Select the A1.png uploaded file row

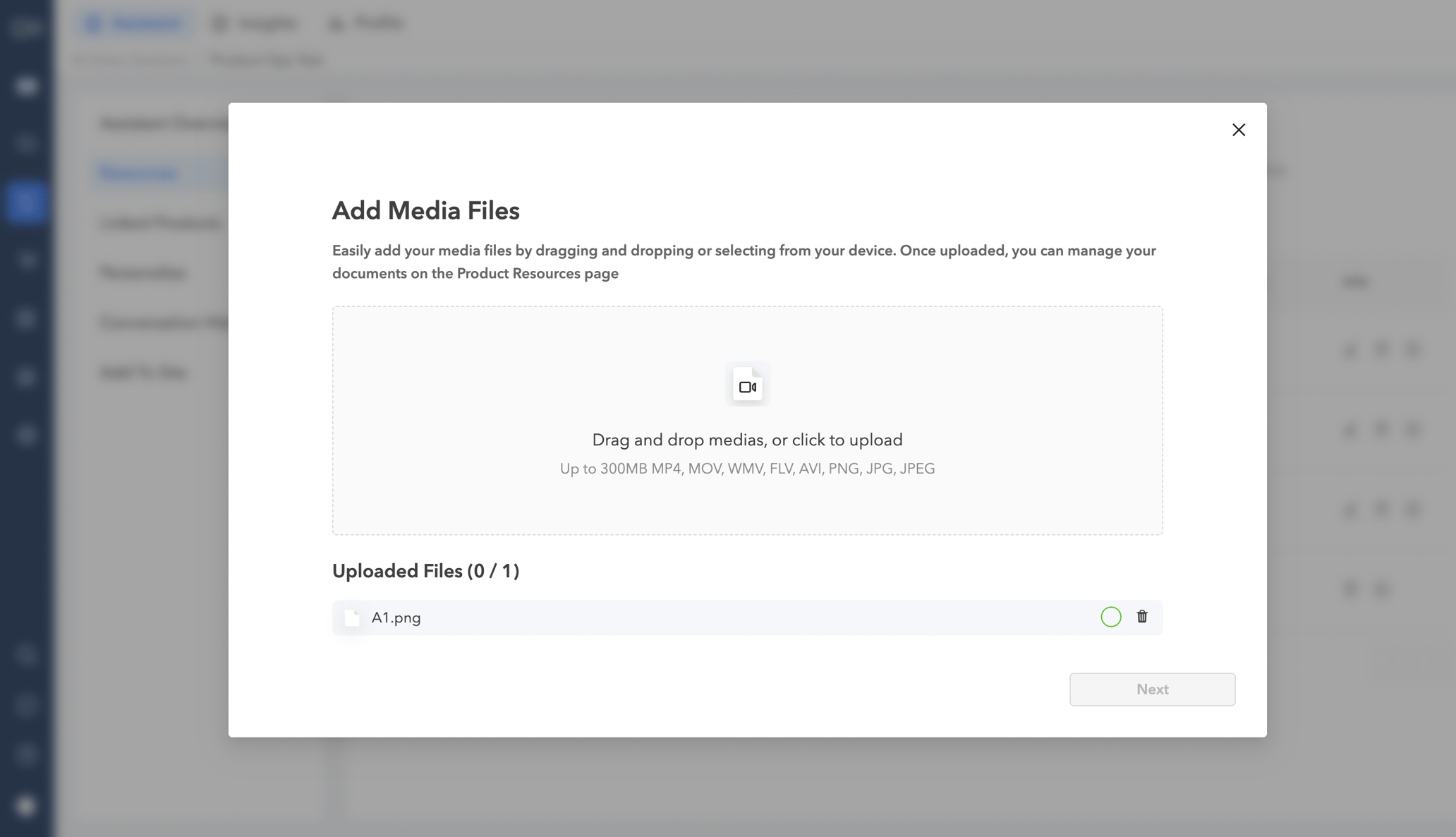(705, 618)
